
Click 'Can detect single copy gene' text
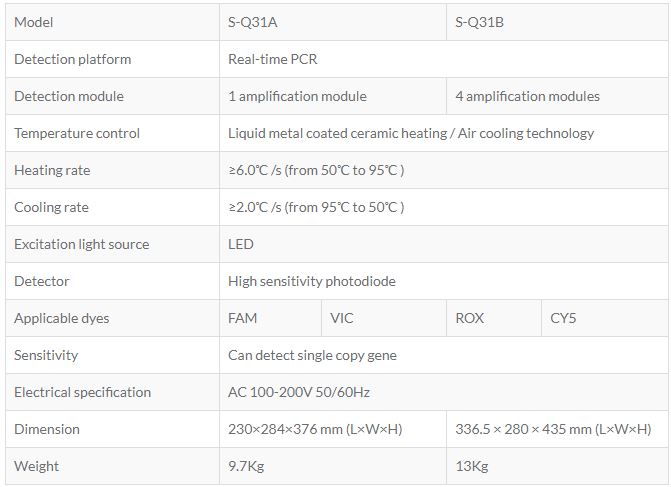pyautogui.click(x=313, y=355)
